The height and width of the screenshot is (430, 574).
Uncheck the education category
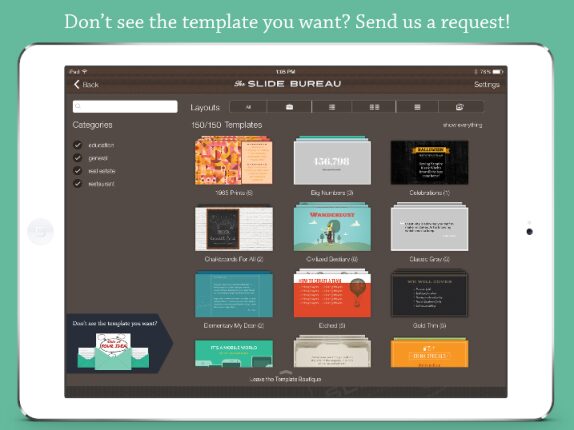pos(77,145)
